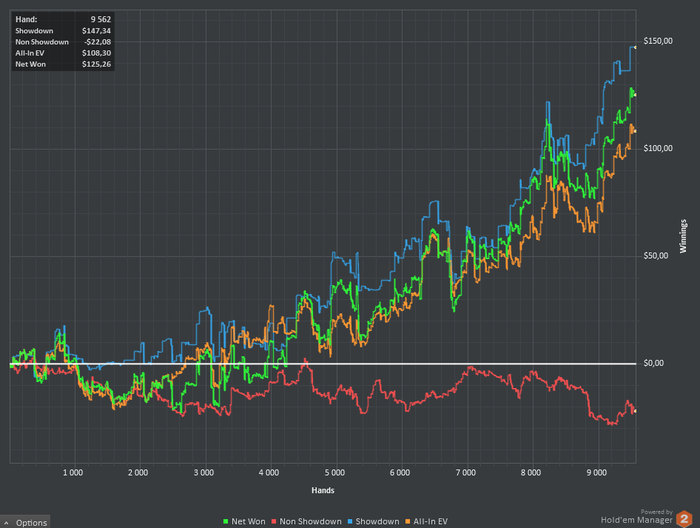Click the red Non Showdown legend swatch

click(274, 521)
